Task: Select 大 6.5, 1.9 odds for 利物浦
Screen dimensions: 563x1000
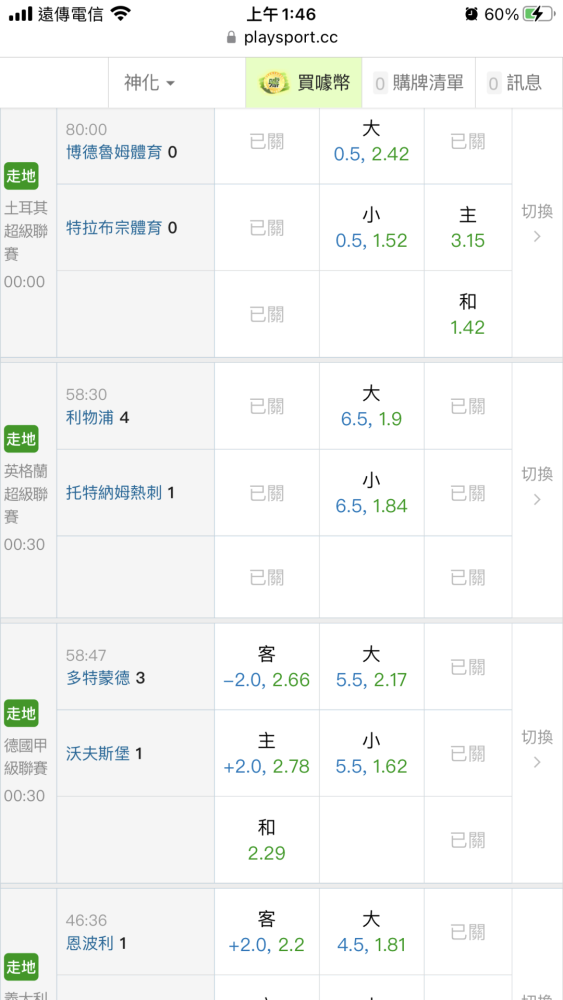Action: (x=372, y=406)
